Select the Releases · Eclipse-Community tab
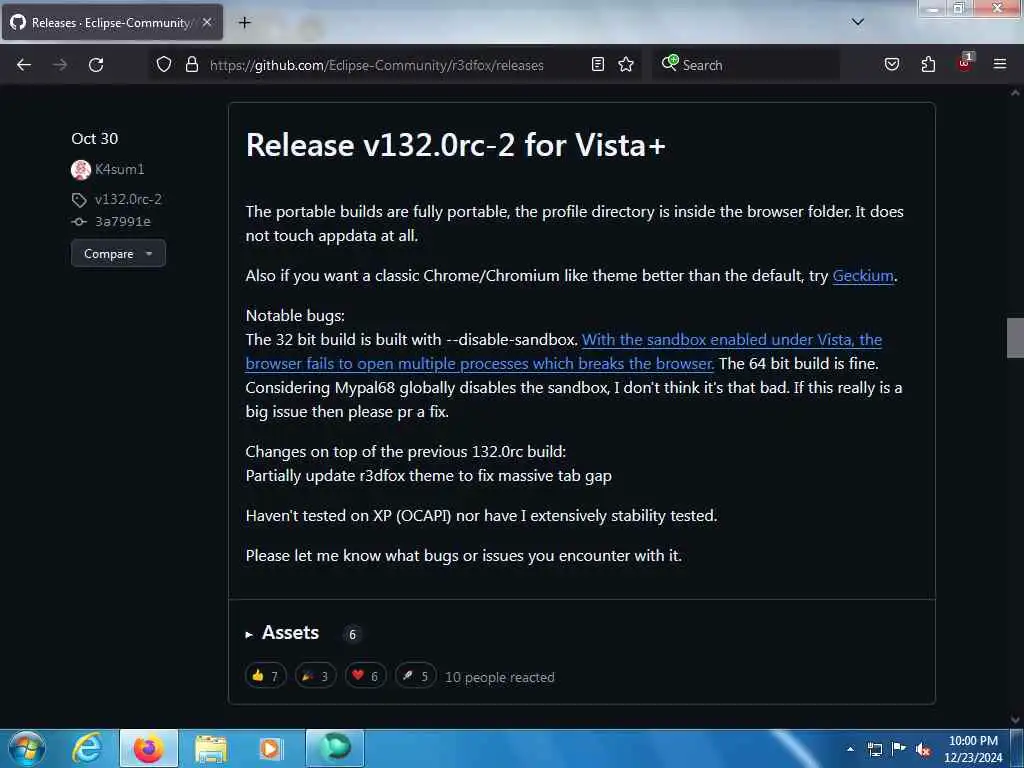The image size is (1024, 768). pos(112,22)
